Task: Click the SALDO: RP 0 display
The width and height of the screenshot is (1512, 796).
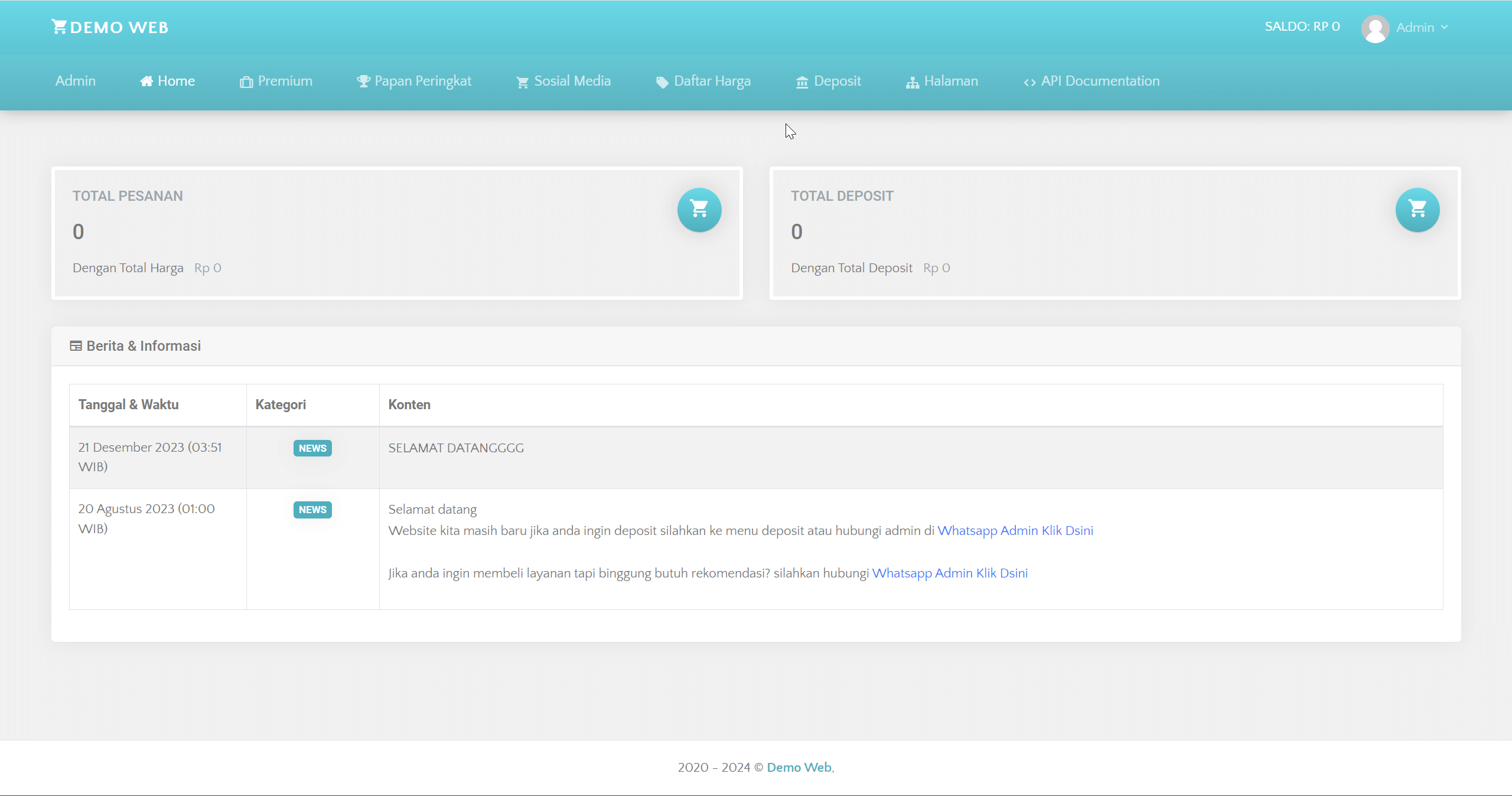Action: (1302, 26)
